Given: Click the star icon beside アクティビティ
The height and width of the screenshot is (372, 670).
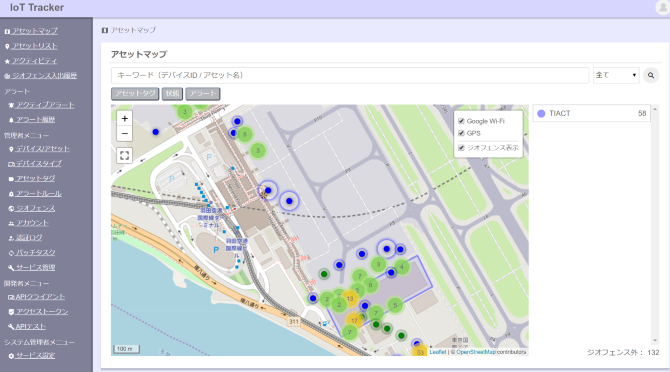Looking at the screenshot, I should coord(7,61).
